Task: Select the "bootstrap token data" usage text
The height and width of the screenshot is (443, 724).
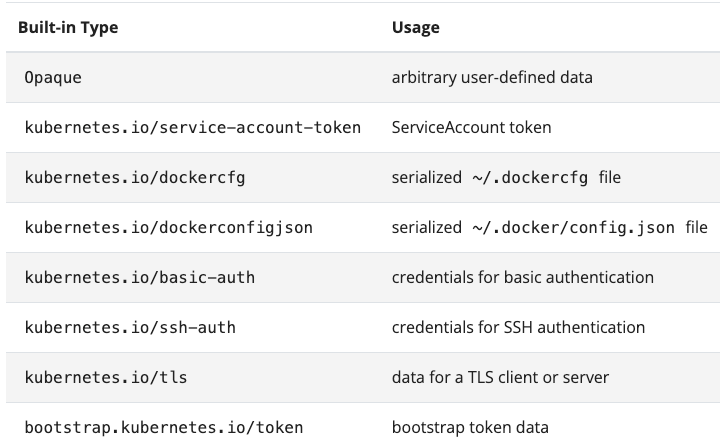Action: click(470, 428)
